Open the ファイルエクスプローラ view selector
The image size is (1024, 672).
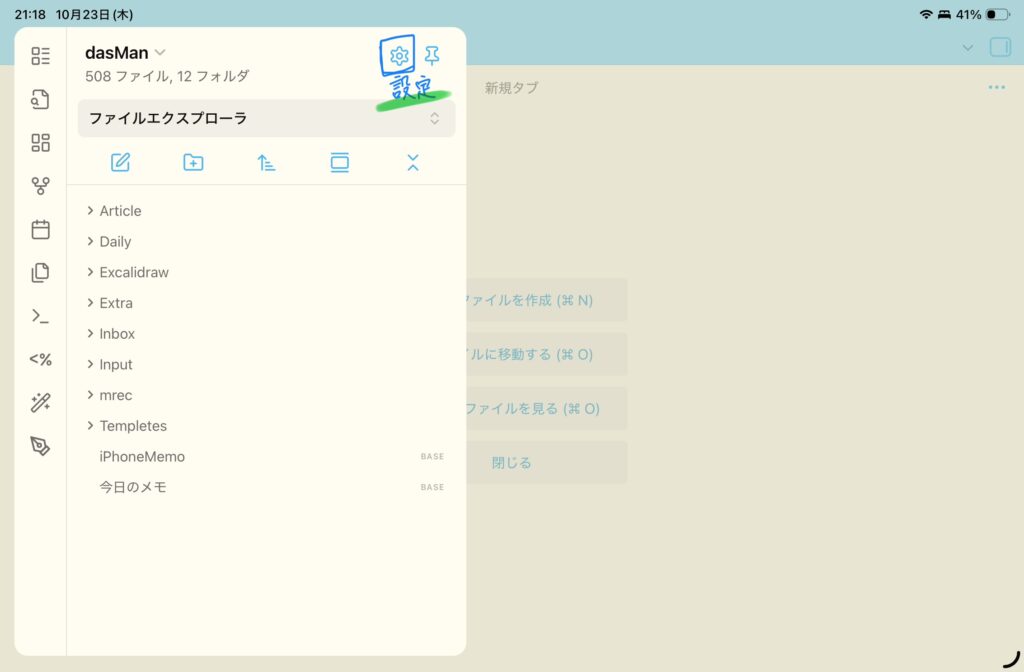click(266, 118)
